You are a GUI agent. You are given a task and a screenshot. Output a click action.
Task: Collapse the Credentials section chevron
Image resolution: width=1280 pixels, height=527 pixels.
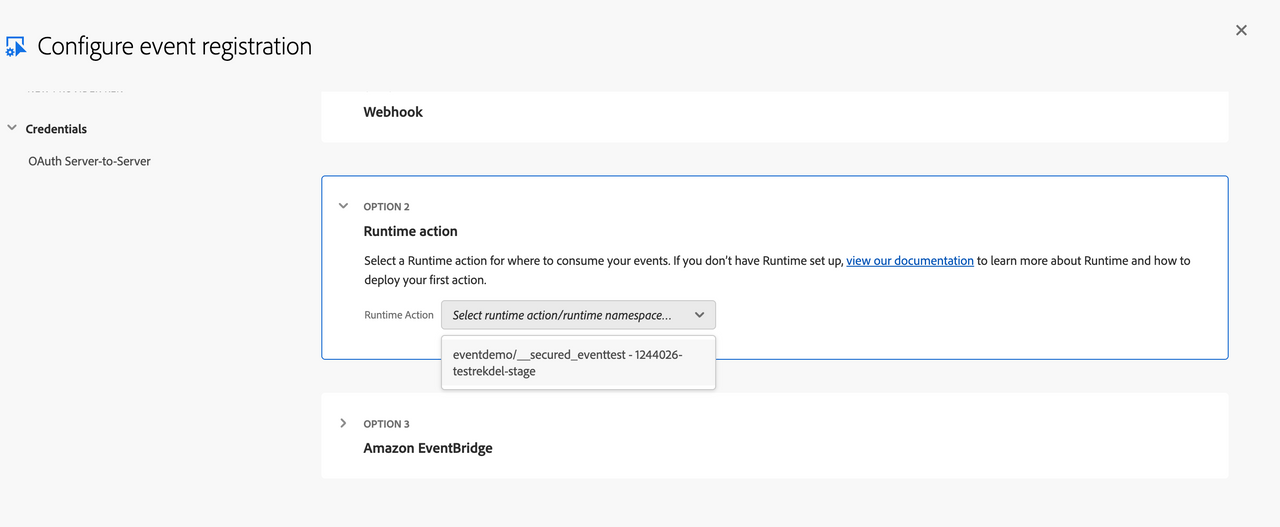click(x=12, y=128)
